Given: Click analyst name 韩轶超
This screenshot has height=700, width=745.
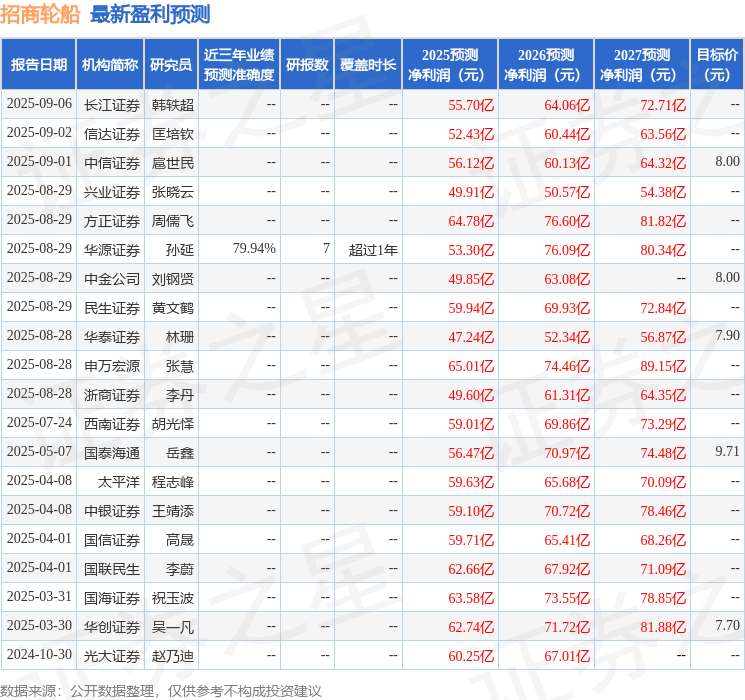Looking at the screenshot, I should click(172, 105).
